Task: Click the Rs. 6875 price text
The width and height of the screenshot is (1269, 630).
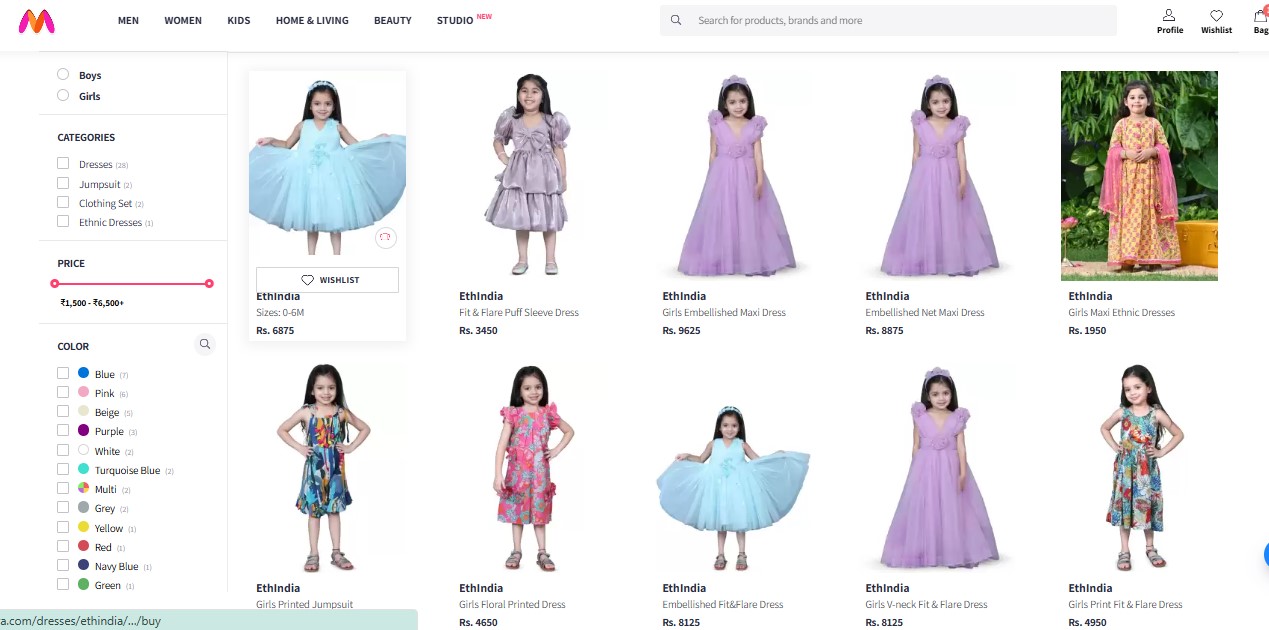Action: [x=275, y=330]
